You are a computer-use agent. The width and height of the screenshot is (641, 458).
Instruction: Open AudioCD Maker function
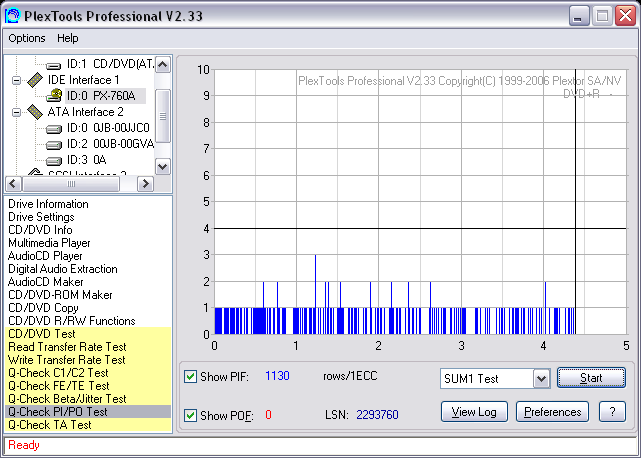(x=45, y=282)
